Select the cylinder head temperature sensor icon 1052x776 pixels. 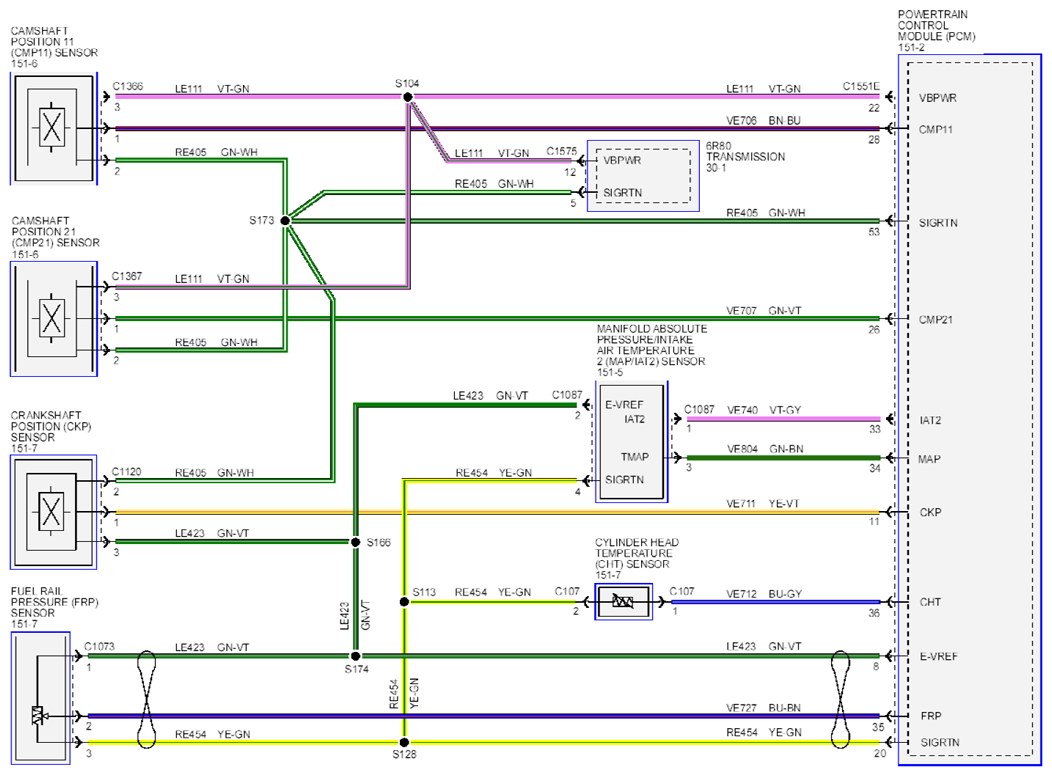(623, 602)
